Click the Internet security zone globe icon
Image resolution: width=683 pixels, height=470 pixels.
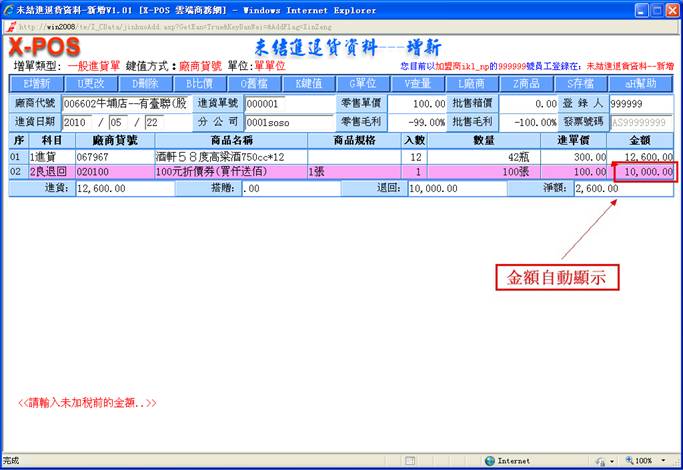pyautogui.click(x=490, y=461)
